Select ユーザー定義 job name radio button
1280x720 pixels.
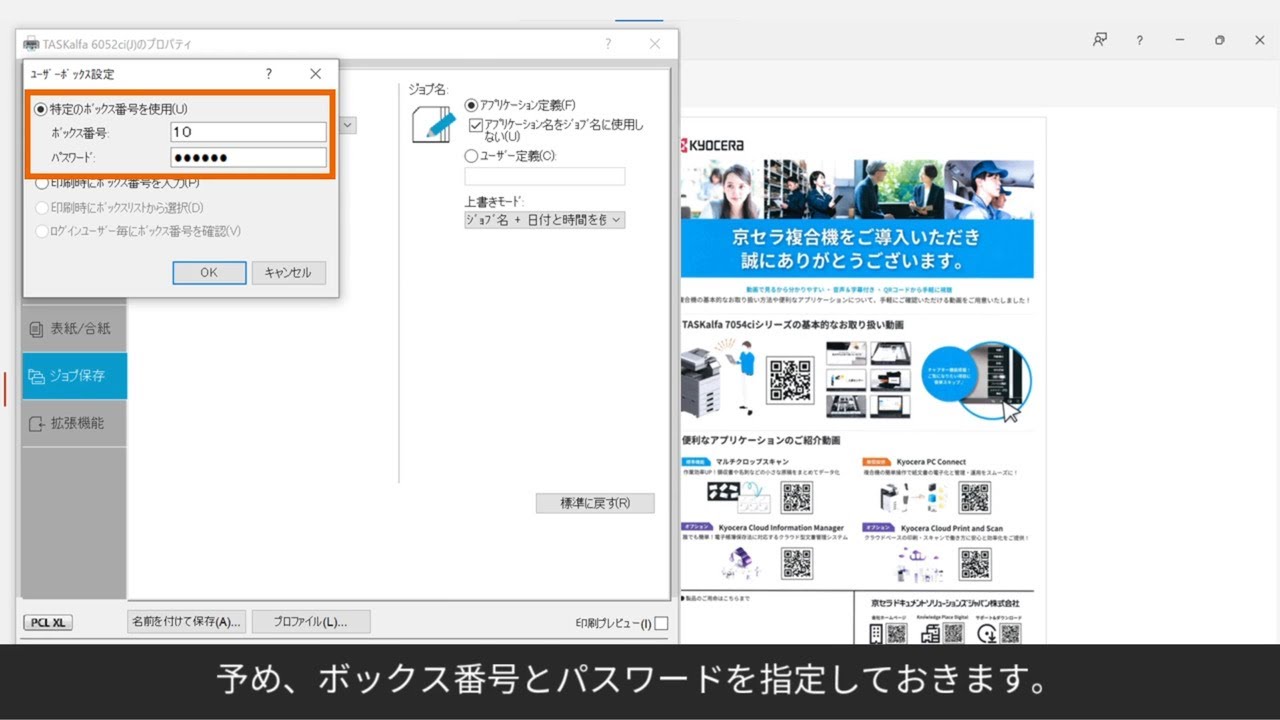[471, 156]
